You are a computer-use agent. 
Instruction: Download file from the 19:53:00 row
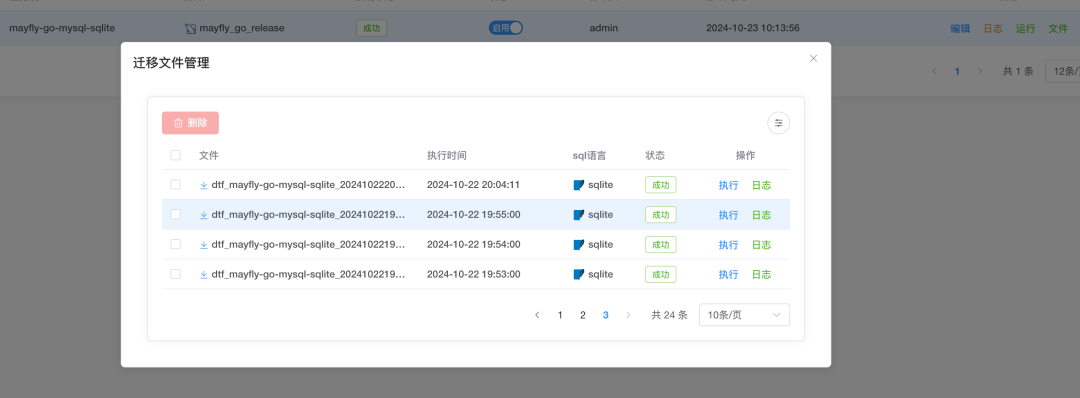coord(204,274)
